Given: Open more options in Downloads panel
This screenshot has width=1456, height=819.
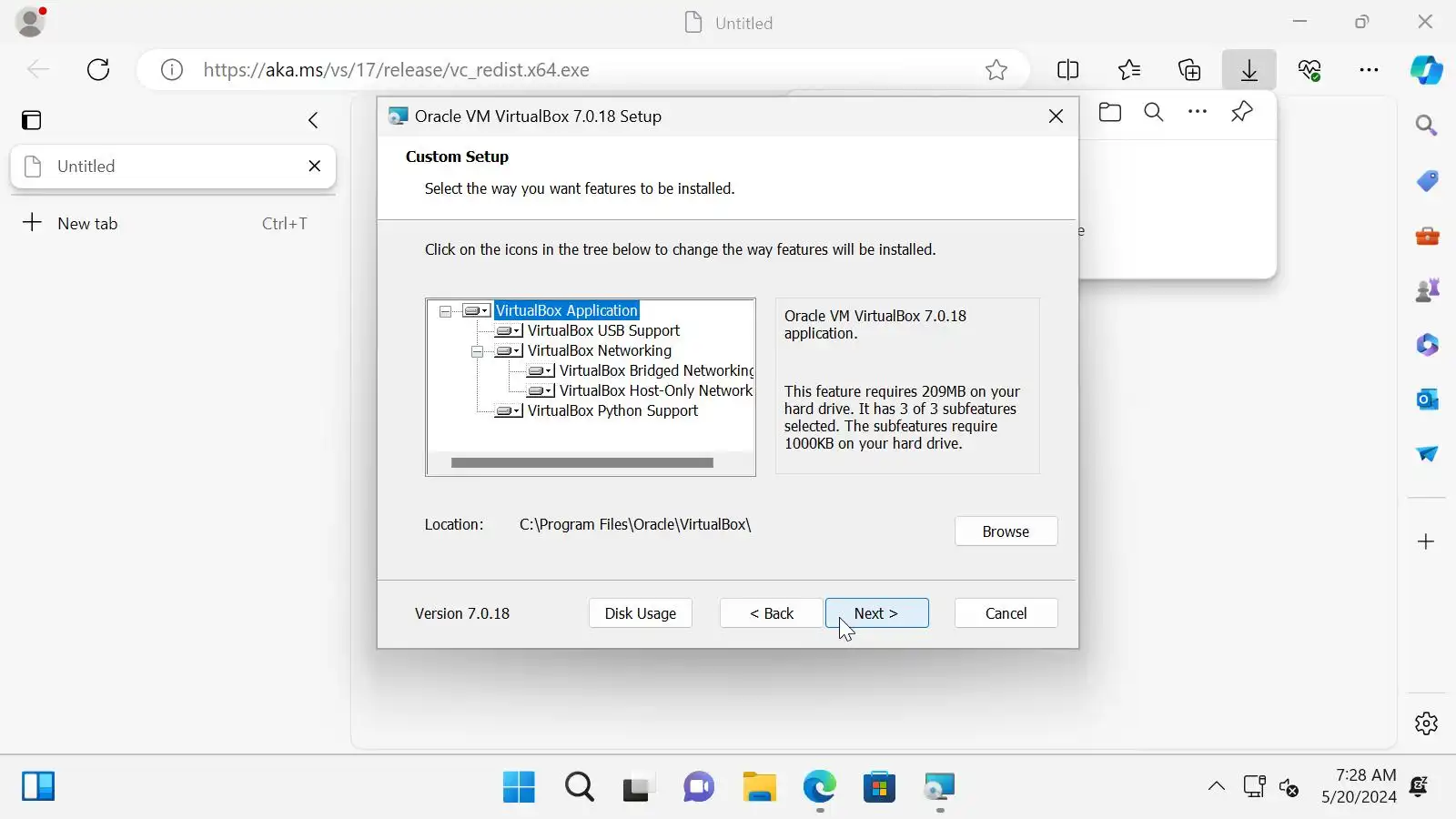Looking at the screenshot, I should click(1198, 112).
